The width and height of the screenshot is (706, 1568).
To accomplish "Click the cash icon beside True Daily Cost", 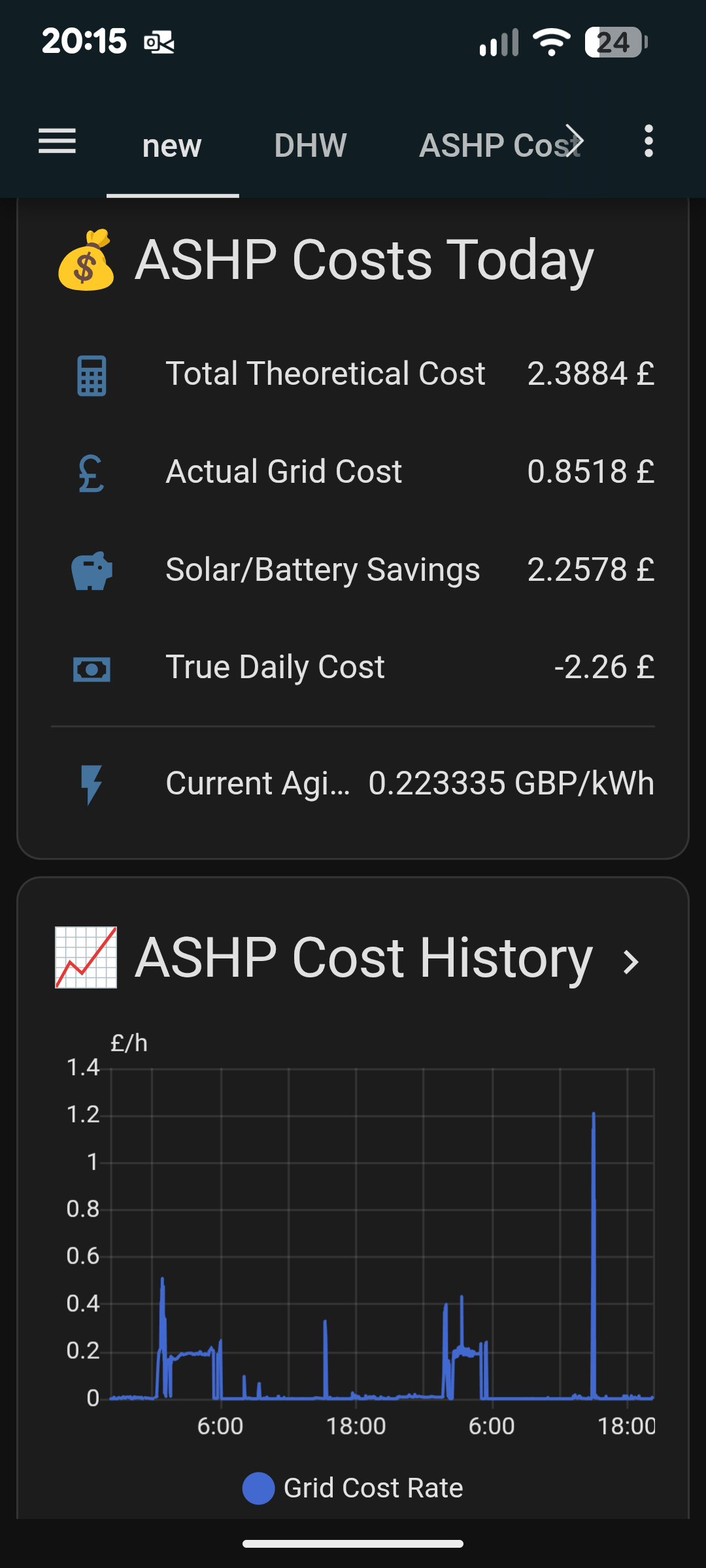I will [x=92, y=669].
